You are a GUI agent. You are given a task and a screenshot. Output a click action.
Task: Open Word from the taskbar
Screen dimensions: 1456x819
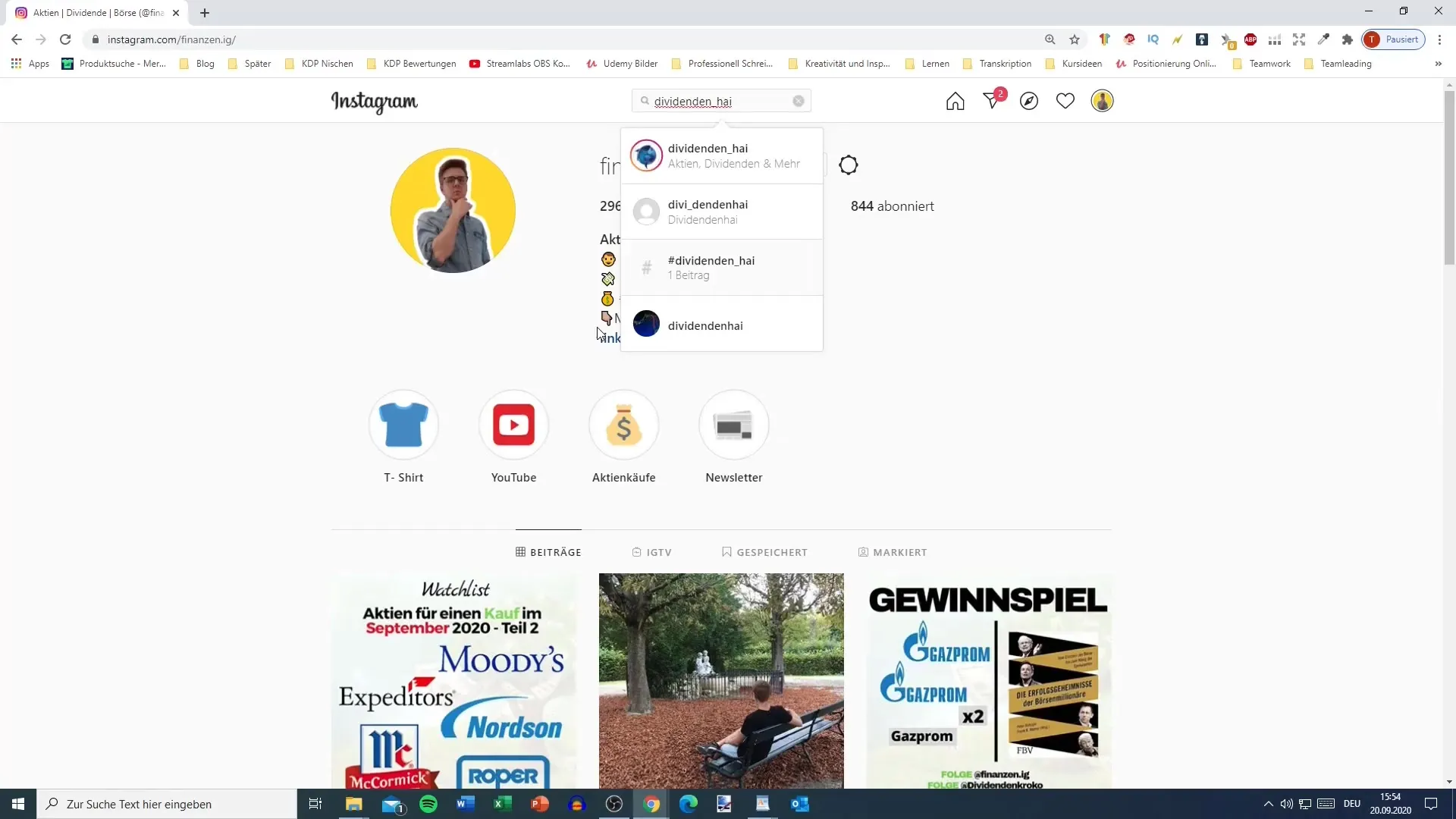click(465, 804)
